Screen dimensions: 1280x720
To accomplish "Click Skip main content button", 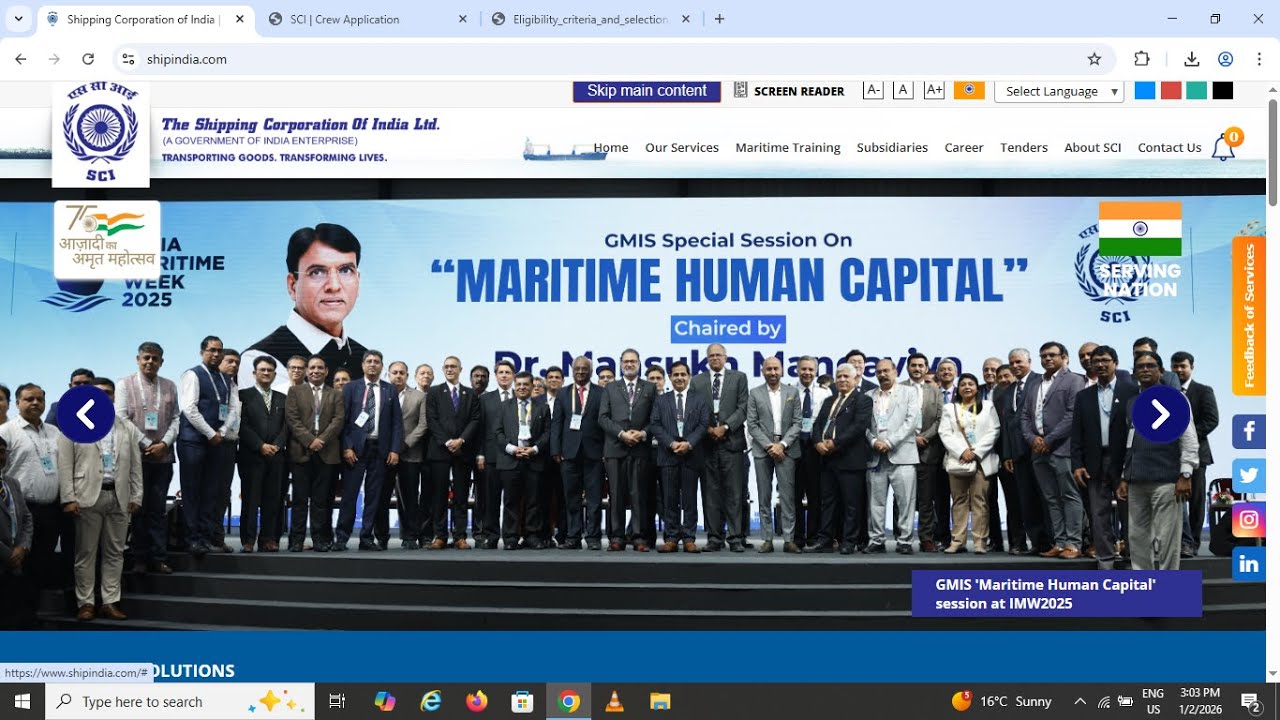I will 646,91.
